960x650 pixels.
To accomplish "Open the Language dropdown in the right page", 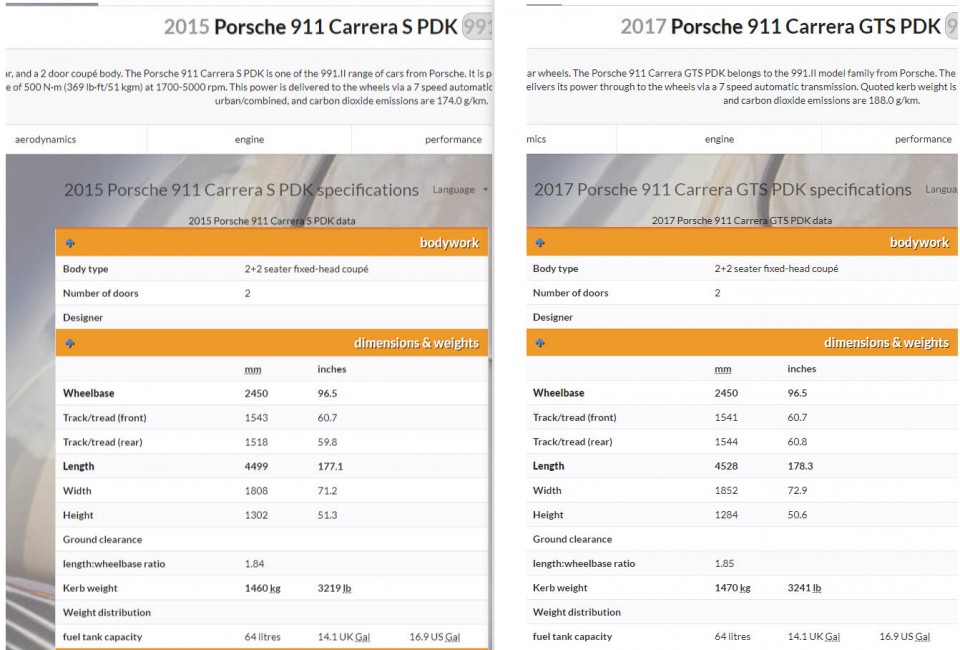I will click(x=941, y=189).
